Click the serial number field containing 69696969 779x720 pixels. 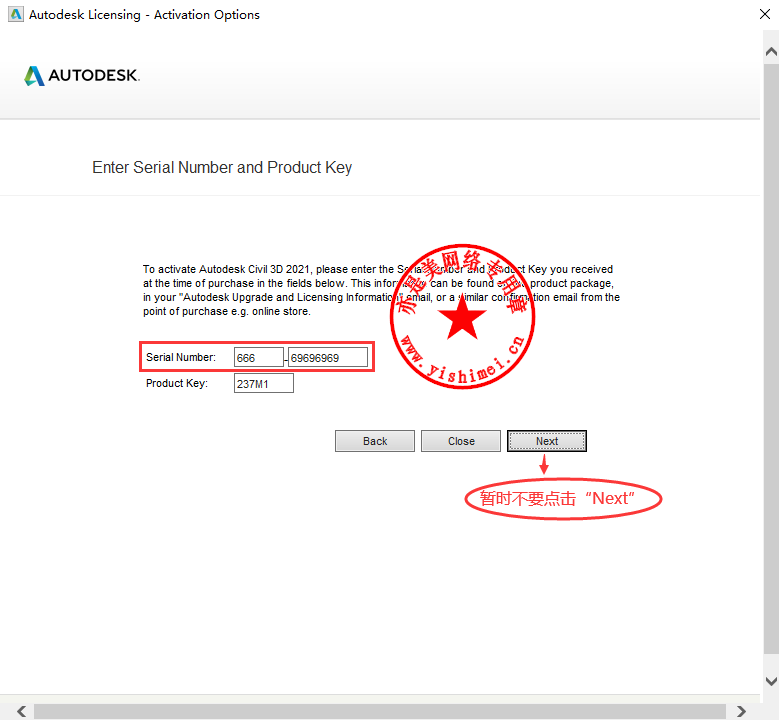tap(328, 357)
